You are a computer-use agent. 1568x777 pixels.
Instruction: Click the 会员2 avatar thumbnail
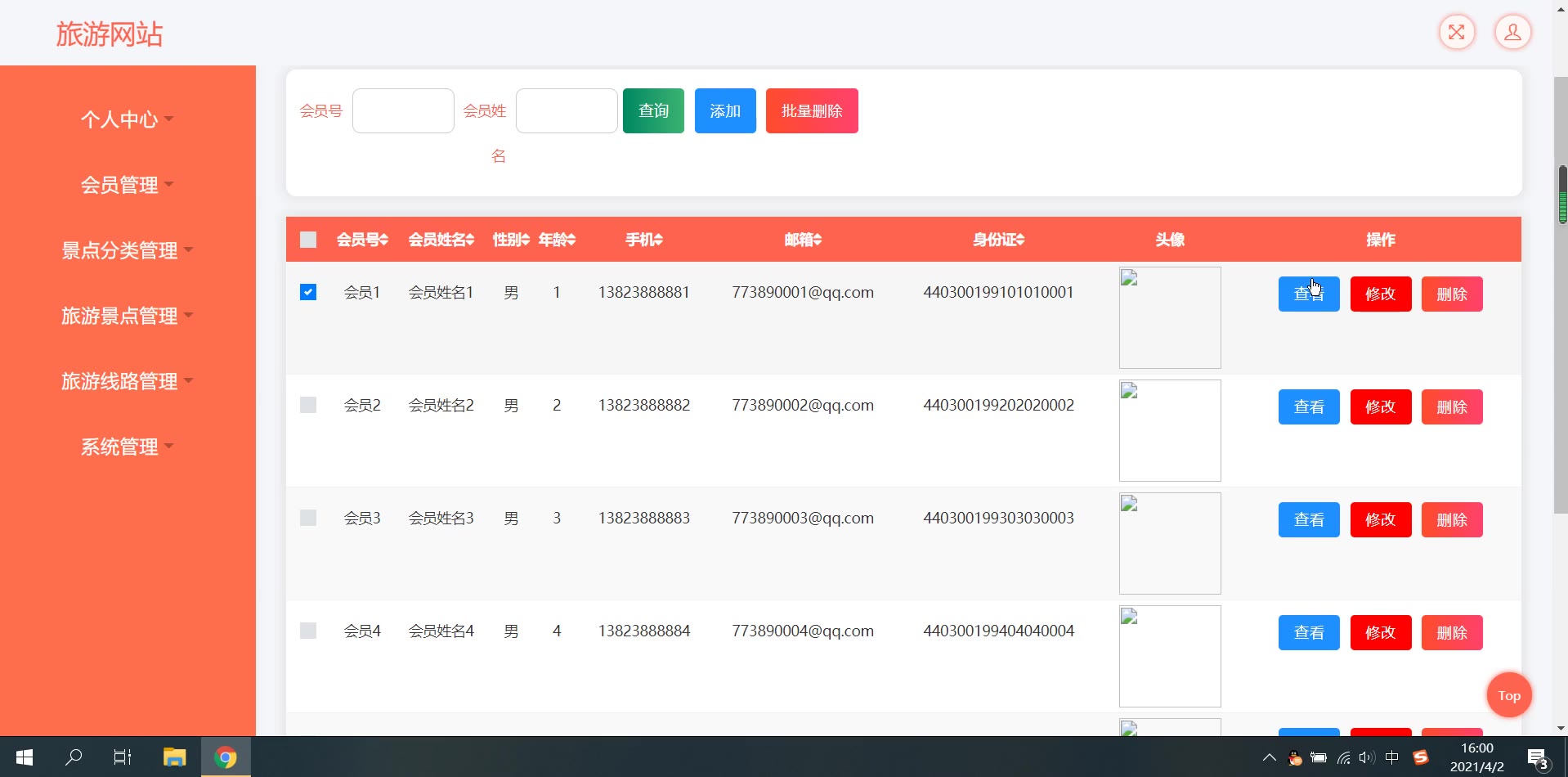coord(1170,430)
